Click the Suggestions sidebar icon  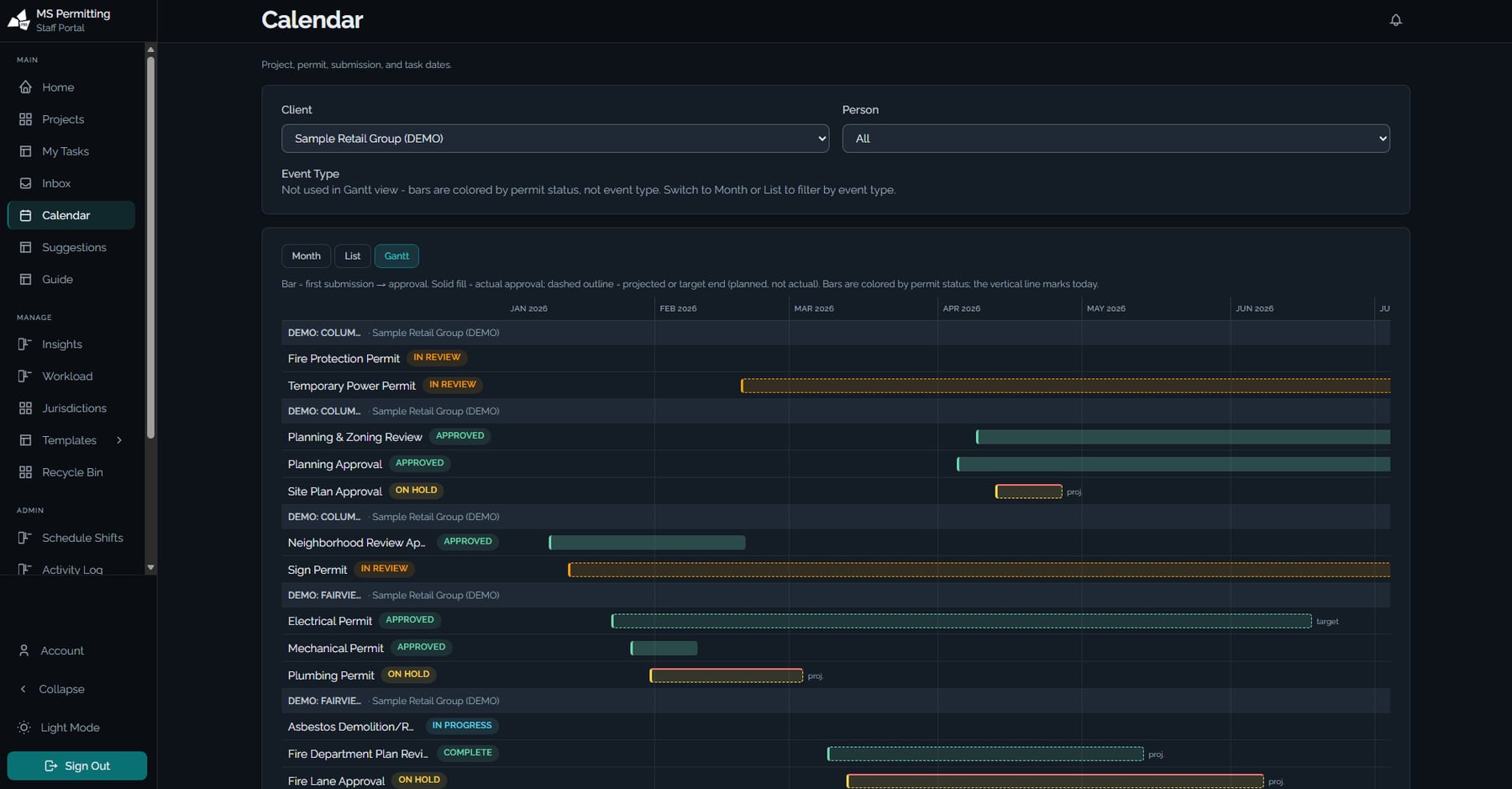[x=25, y=247]
